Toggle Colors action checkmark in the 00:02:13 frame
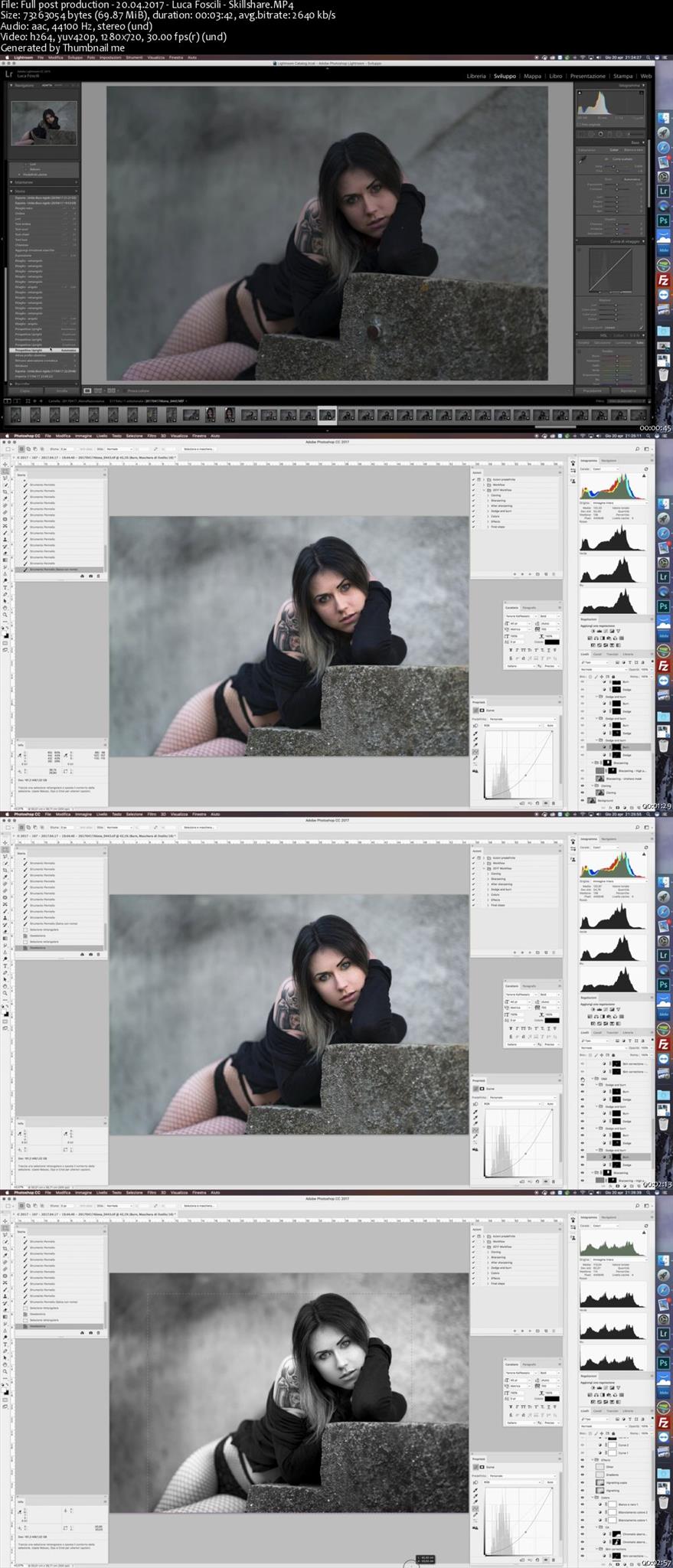The image size is (673, 1568). (473, 894)
